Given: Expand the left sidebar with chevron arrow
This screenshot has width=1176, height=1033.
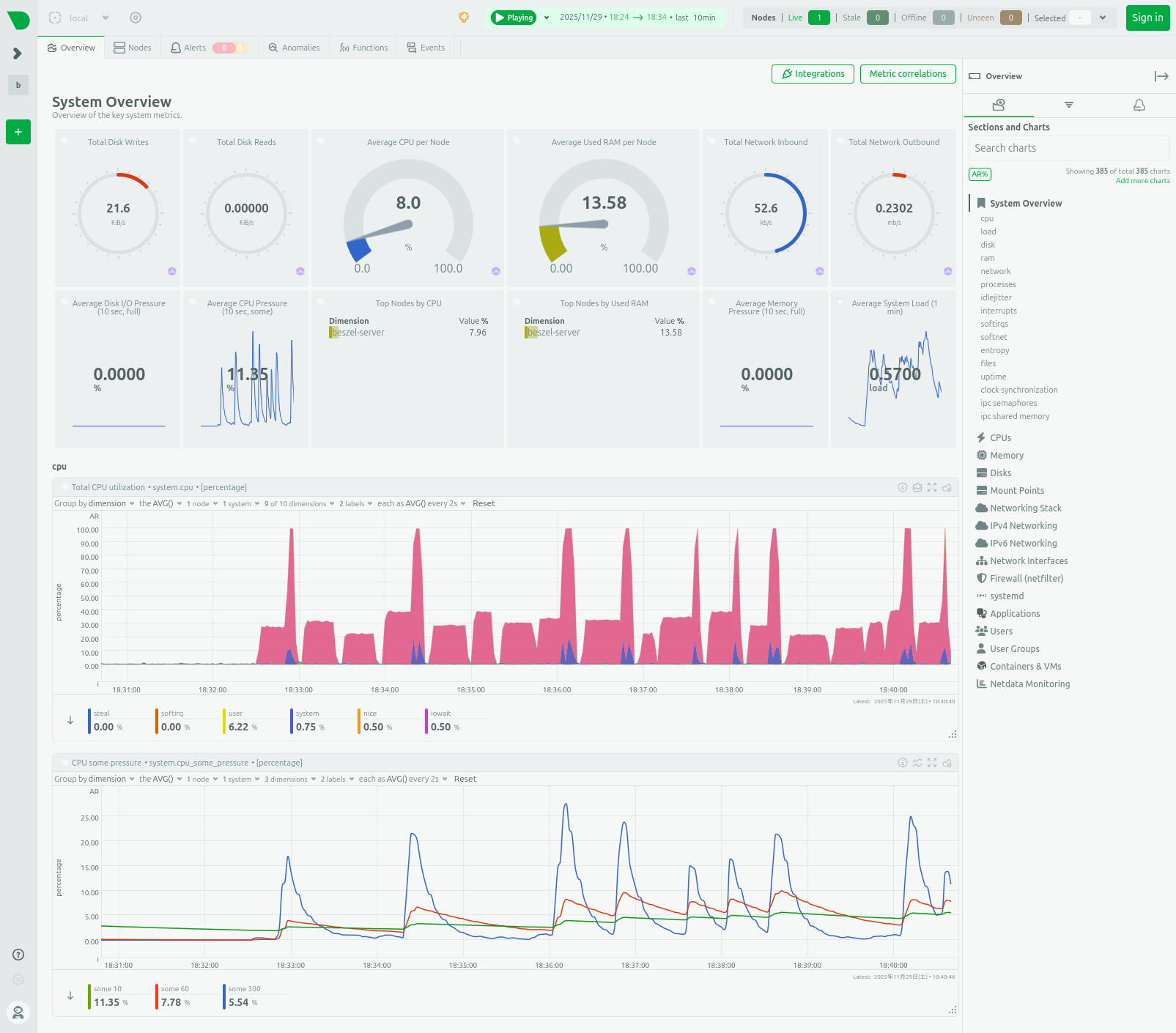Looking at the screenshot, I should coord(18,53).
